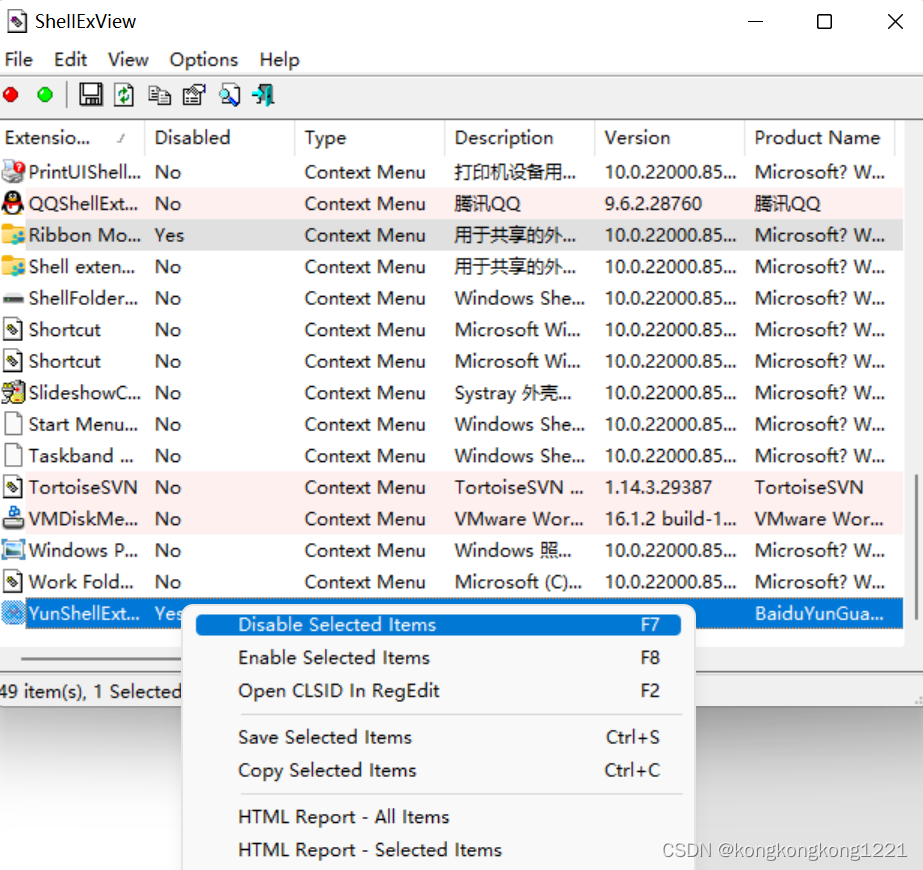Viewport: 923px width, 870px height.
Task: Open the Edit menu
Action: click(71, 59)
